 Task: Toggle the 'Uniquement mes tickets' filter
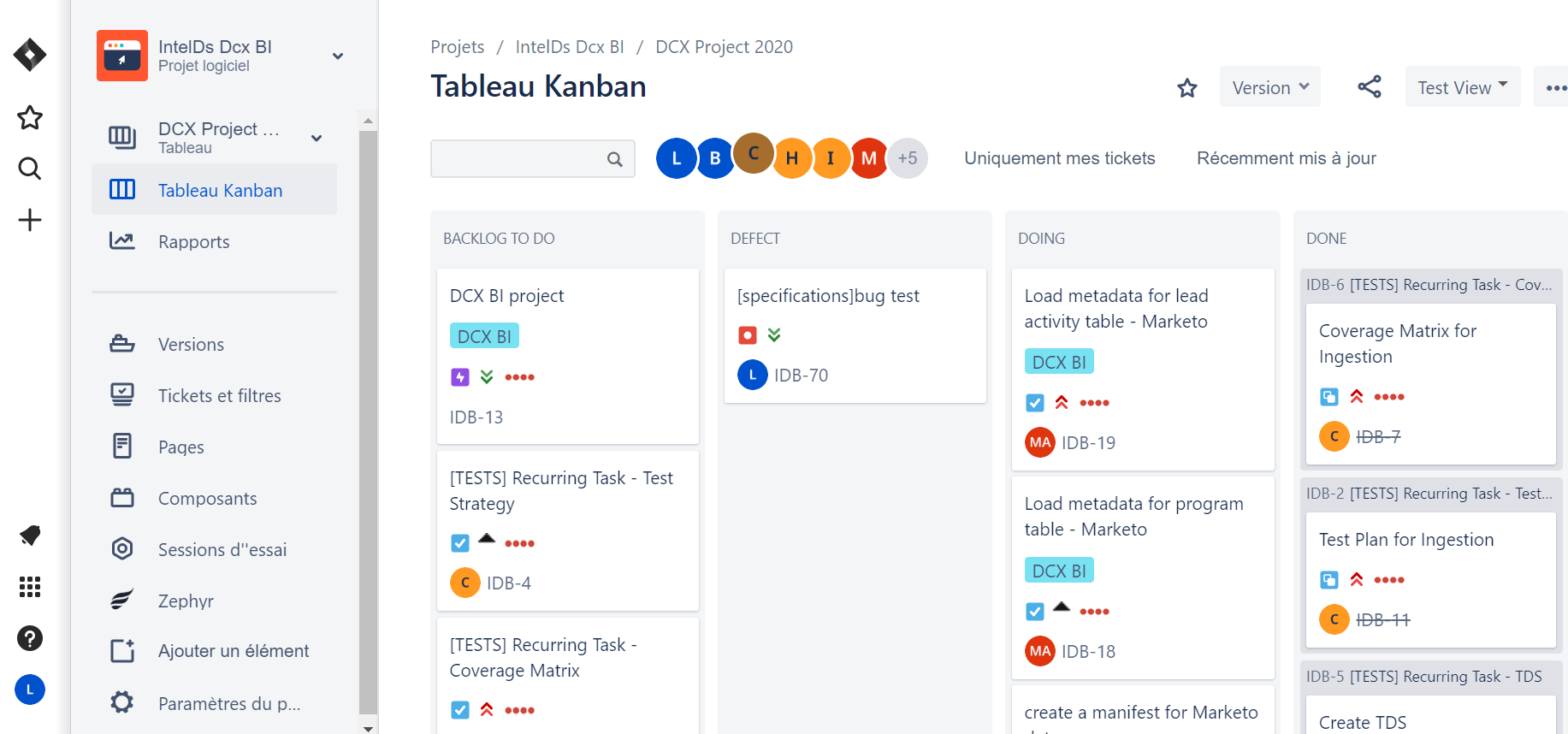click(x=1059, y=158)
